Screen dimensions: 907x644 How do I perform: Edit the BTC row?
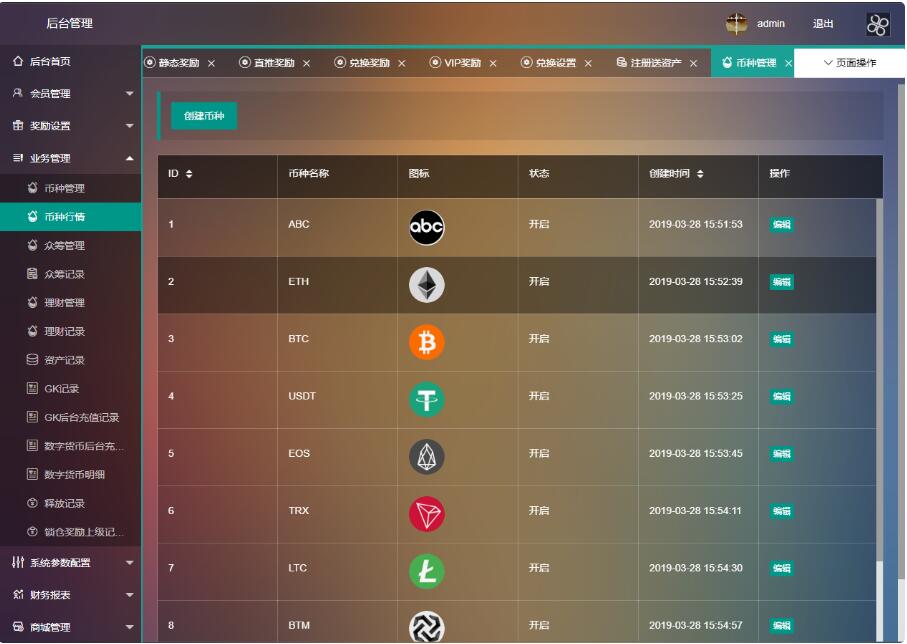click(781, 339)
